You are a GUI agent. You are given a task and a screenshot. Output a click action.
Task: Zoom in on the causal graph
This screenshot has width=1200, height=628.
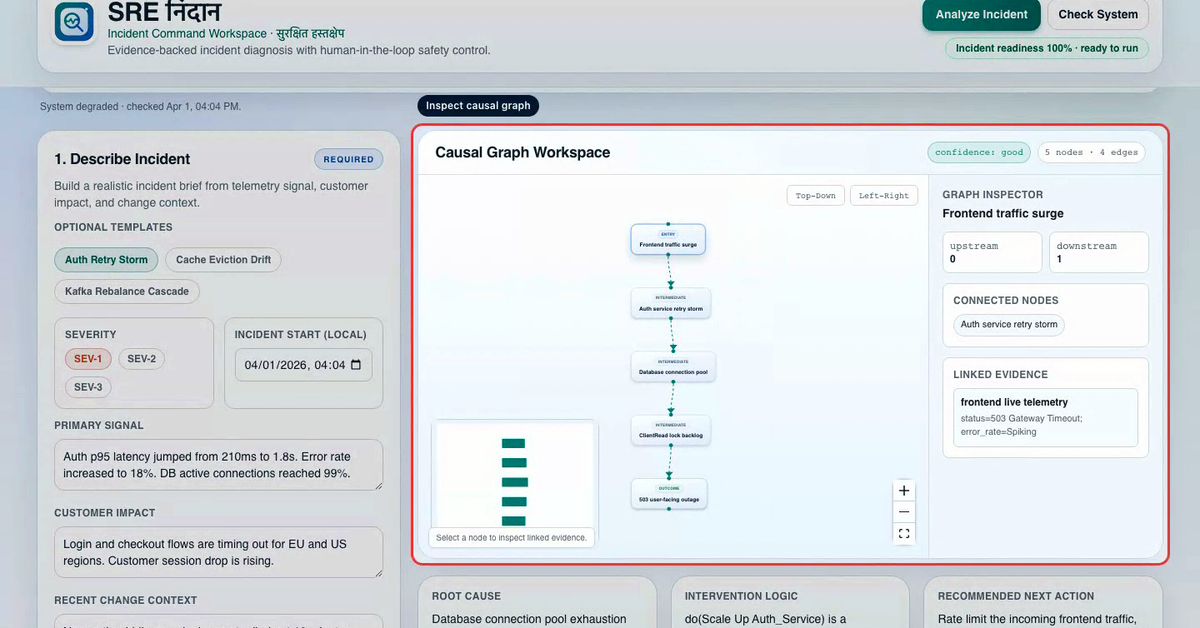click(904, 491)
